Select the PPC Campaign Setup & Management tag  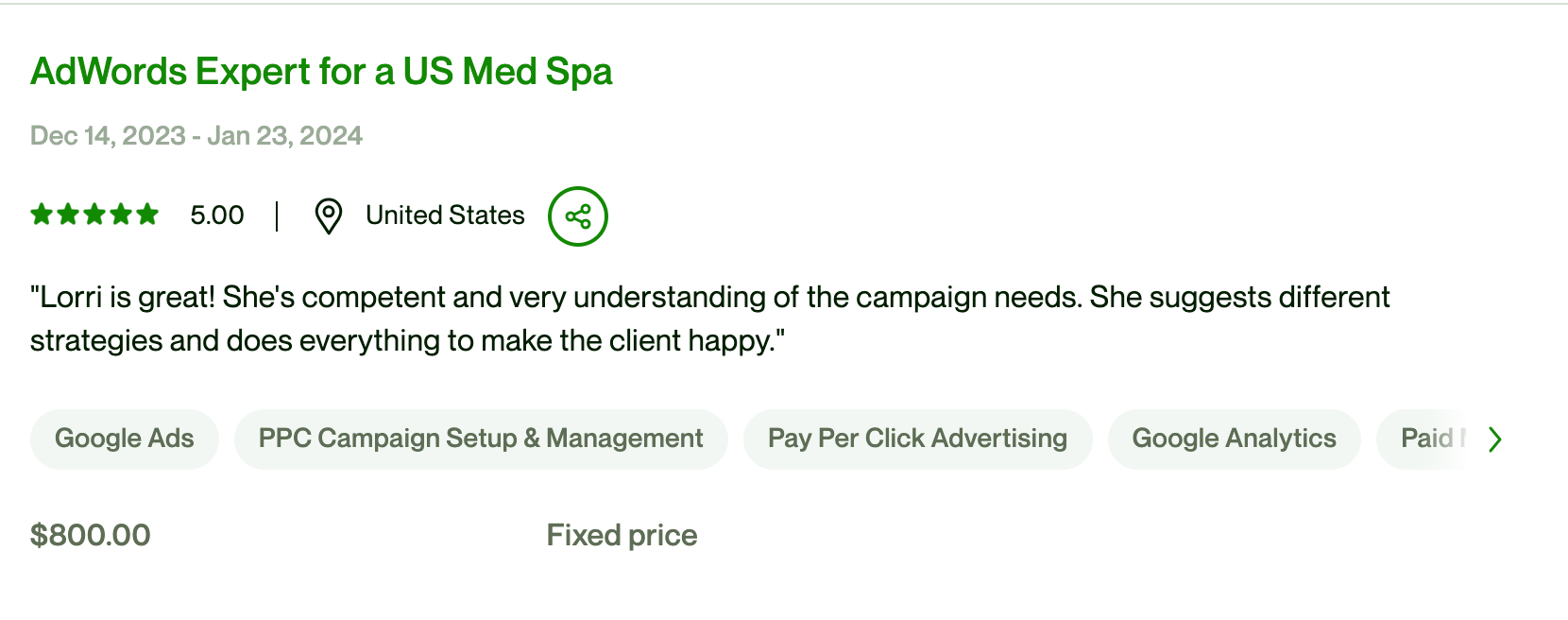click(481, 439)
